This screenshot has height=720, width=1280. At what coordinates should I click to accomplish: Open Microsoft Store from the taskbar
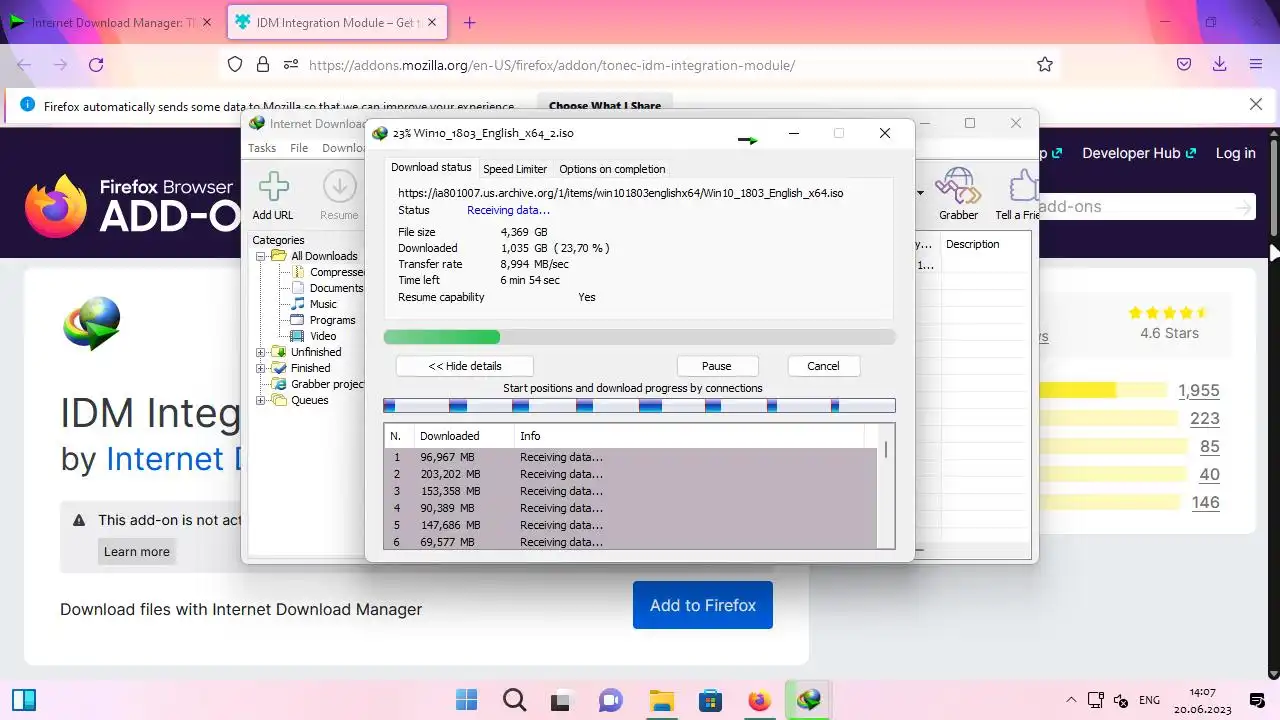710,700
